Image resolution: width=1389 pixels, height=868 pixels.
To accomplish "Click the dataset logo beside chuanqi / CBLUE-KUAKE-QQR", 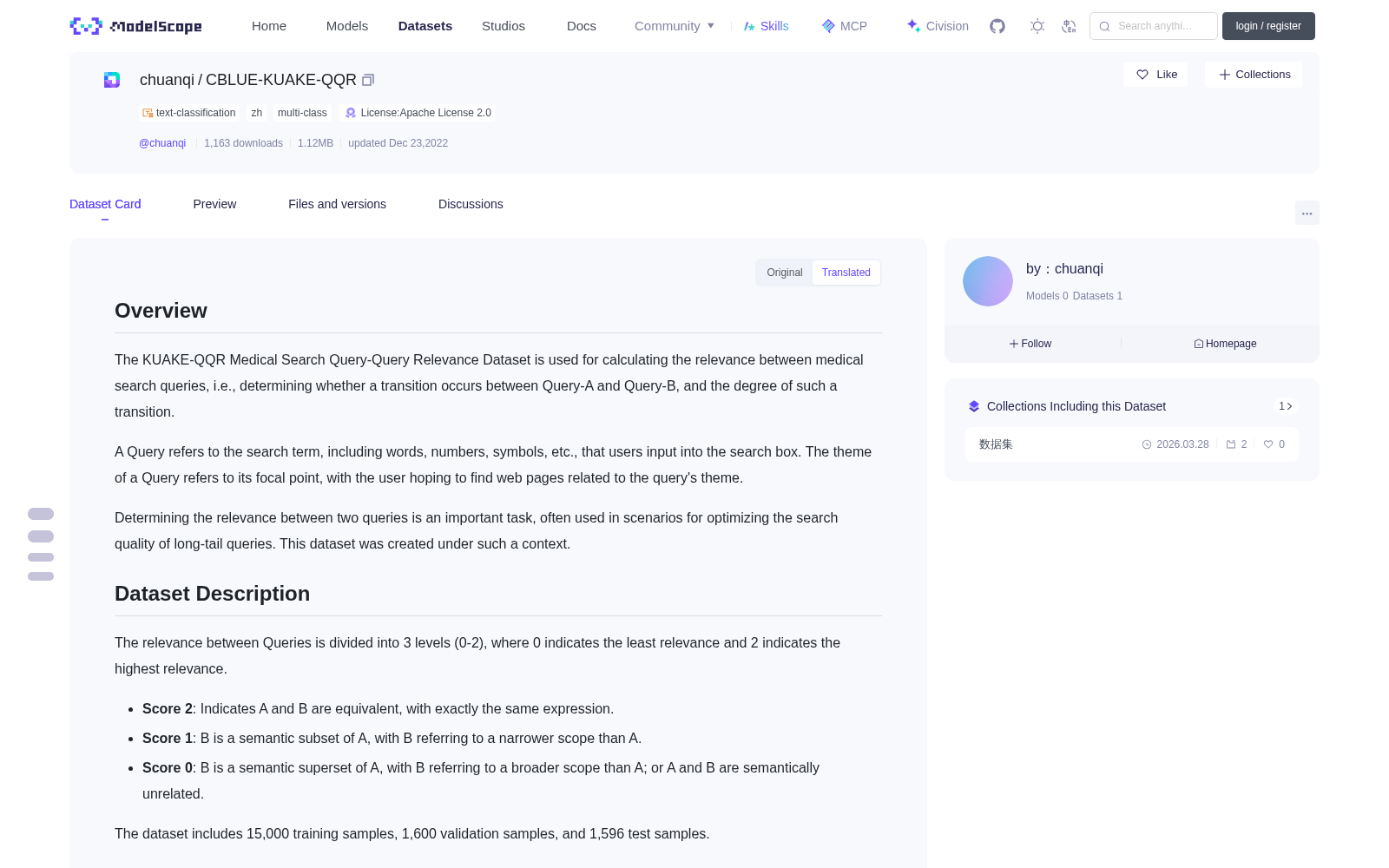I will [112, 80].
